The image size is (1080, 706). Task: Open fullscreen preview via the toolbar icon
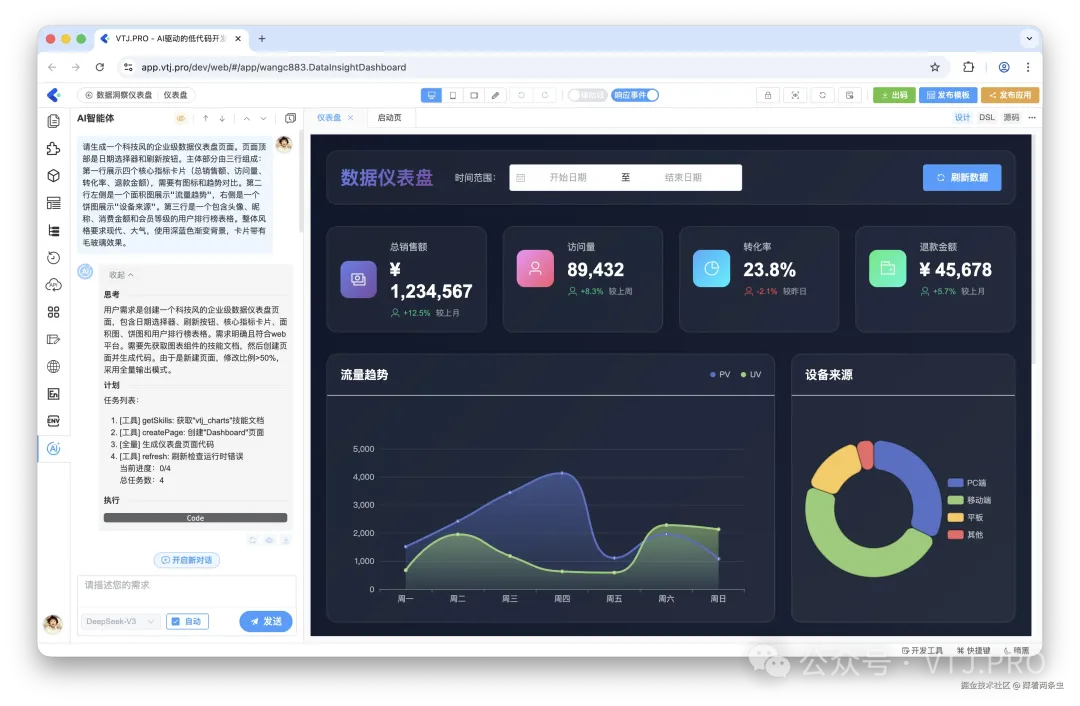click(x=795, y=95)
